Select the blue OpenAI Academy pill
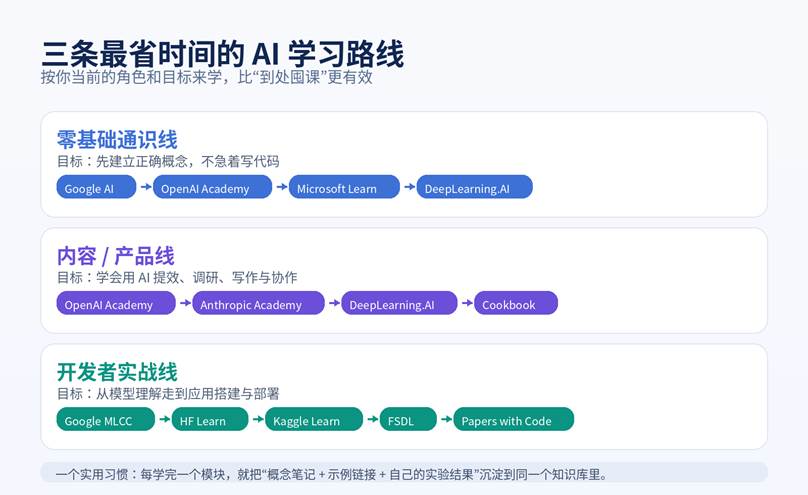The image size is (808, 495). point(212,187)
